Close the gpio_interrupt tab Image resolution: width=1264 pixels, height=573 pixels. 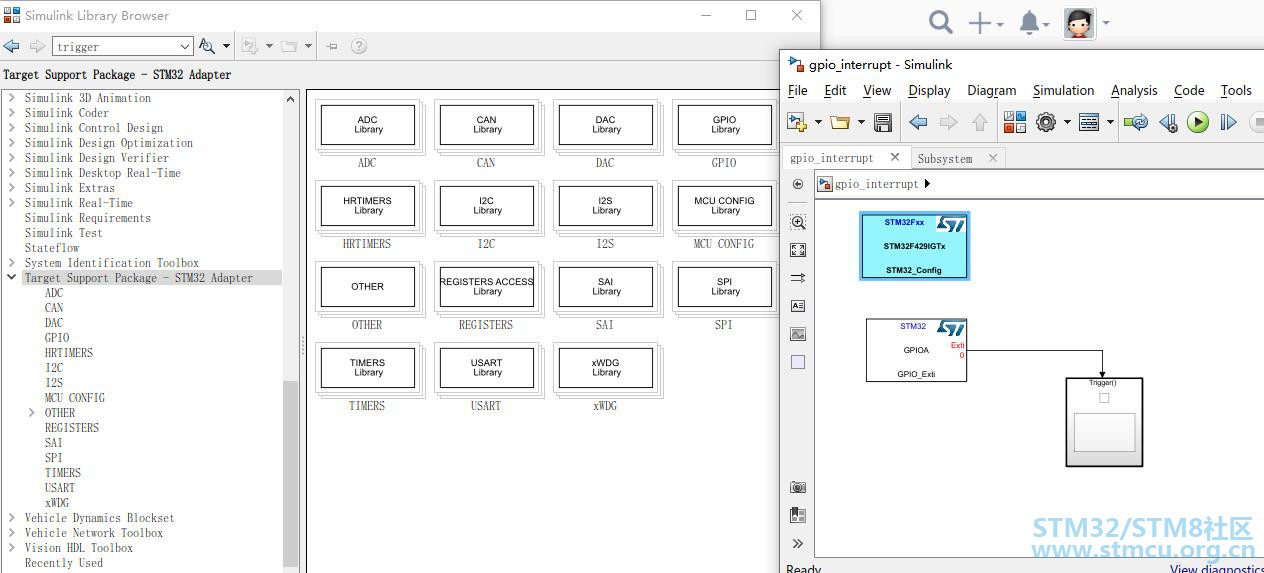tap(895, 157)
